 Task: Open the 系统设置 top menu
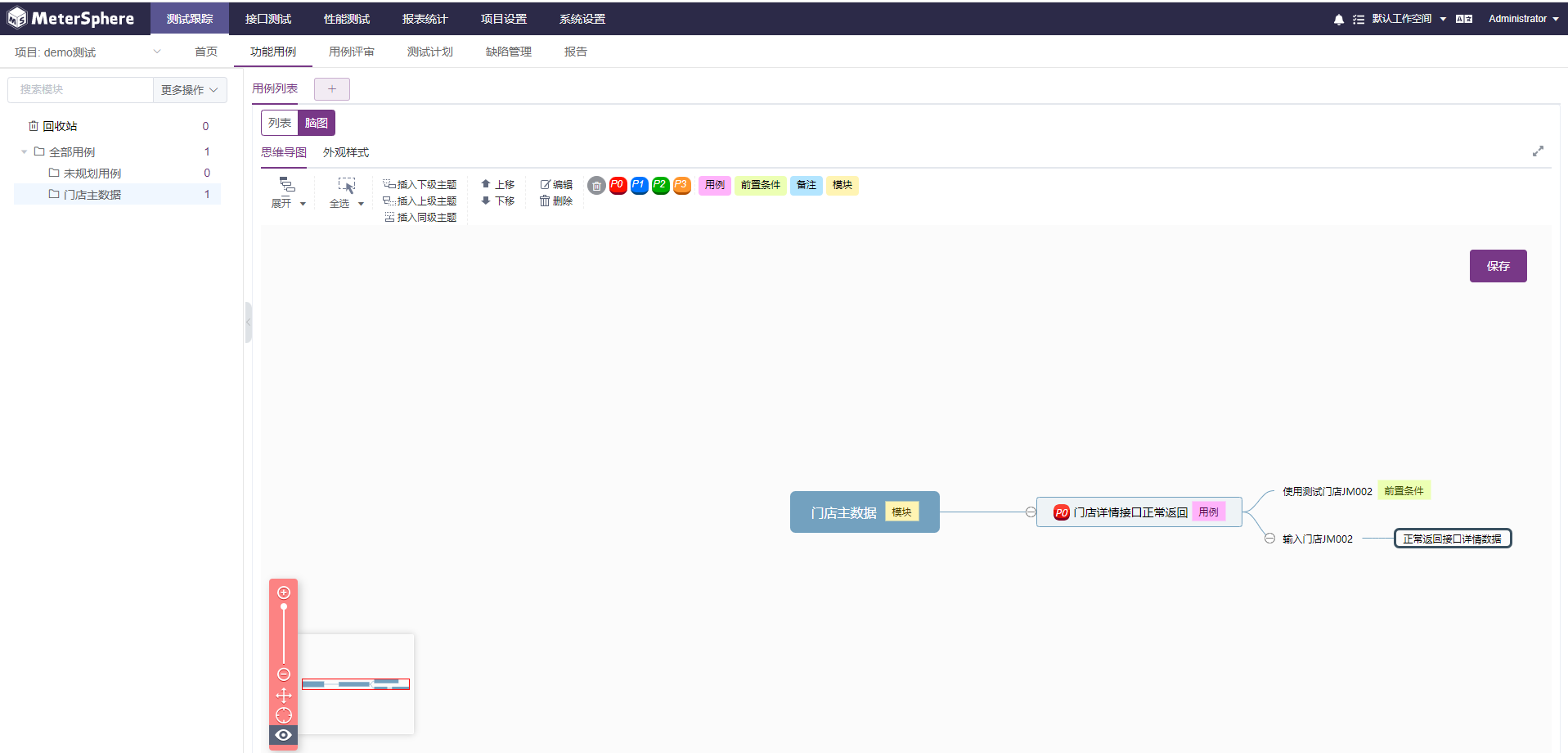[582, 19]
